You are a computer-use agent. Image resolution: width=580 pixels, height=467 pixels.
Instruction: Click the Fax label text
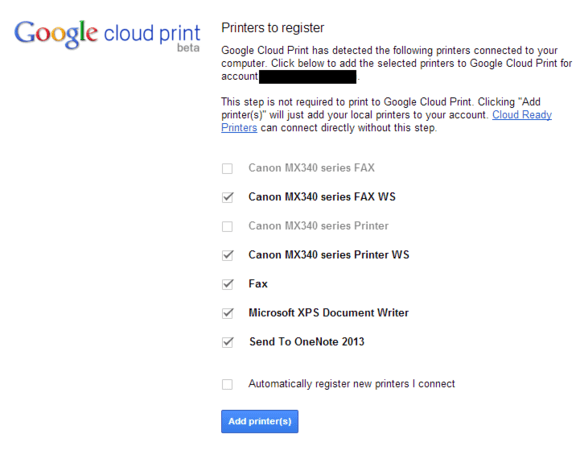258,284
